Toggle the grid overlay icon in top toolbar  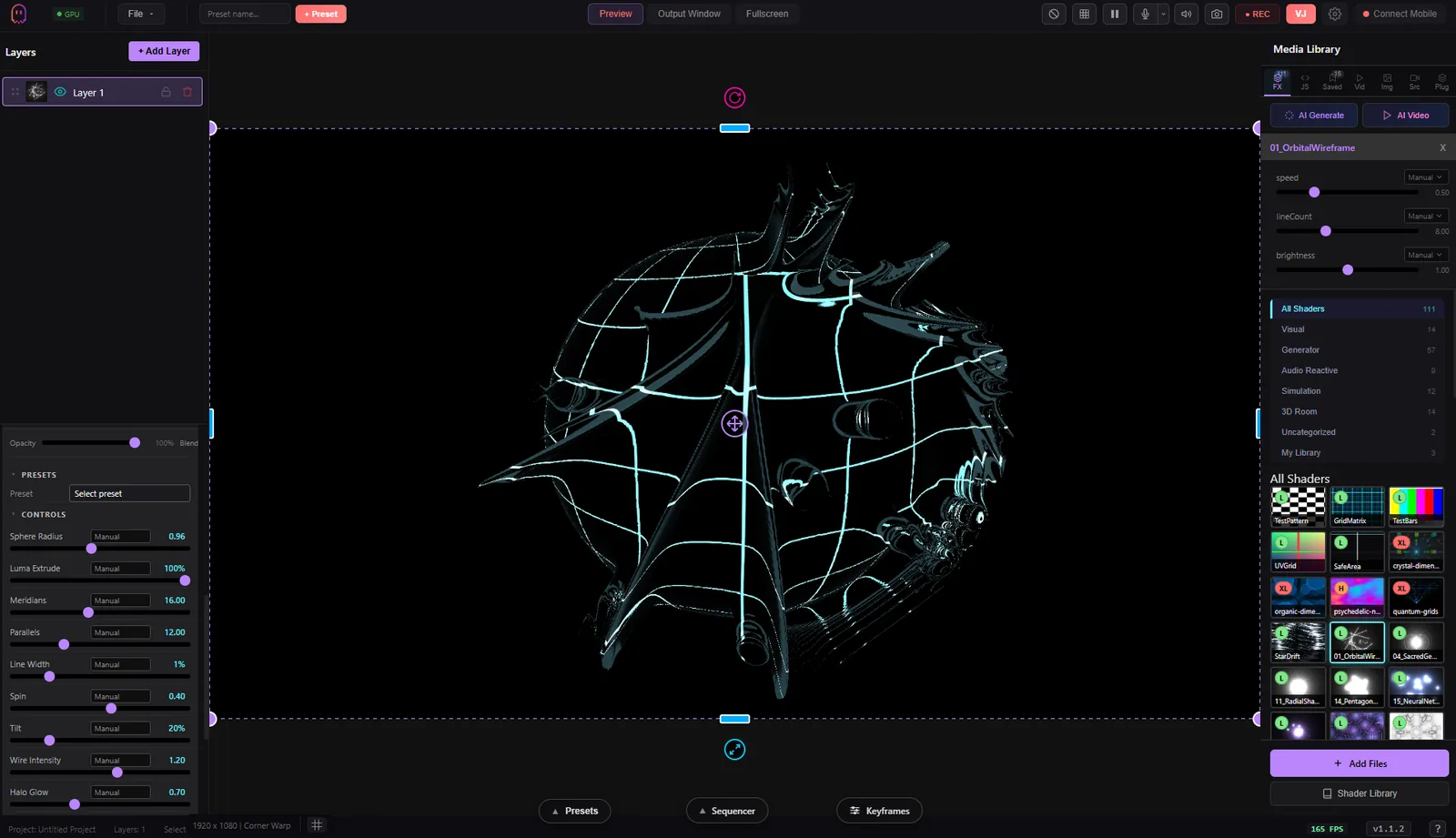point(1084,14)
